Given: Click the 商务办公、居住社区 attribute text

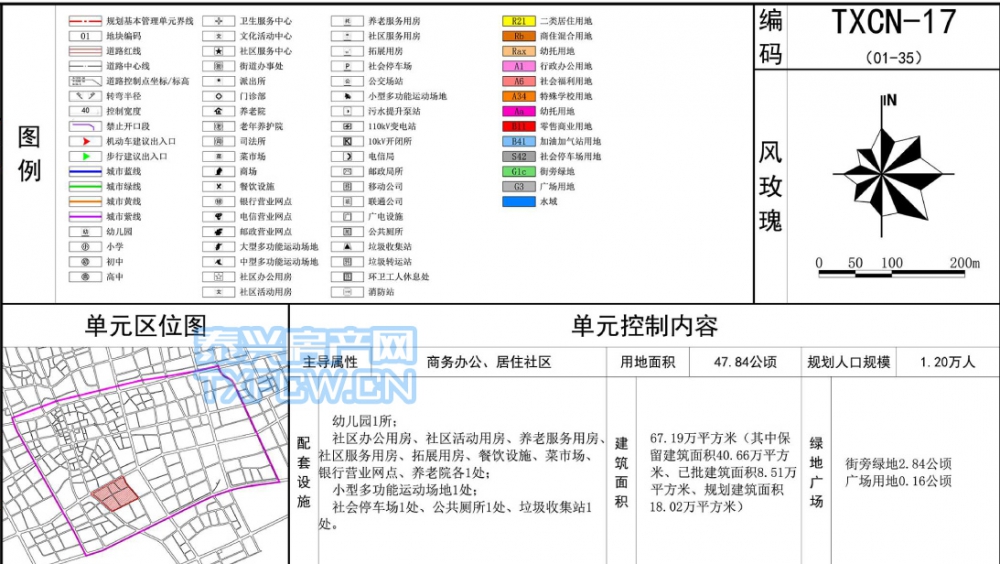Looking at the screenshot, I should coord(489,362).
